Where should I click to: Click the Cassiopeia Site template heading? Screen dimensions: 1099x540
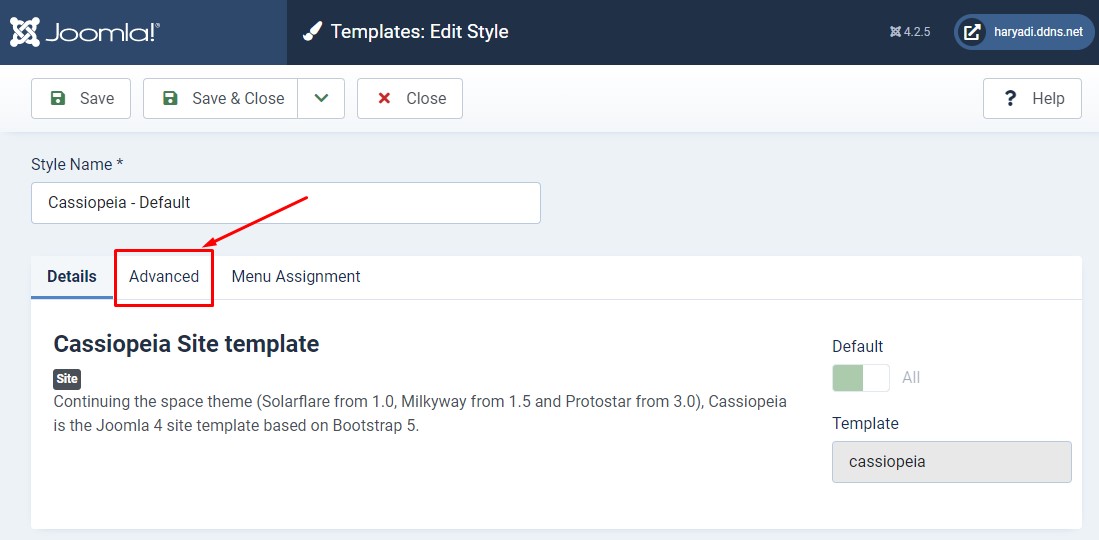[186, 344]
